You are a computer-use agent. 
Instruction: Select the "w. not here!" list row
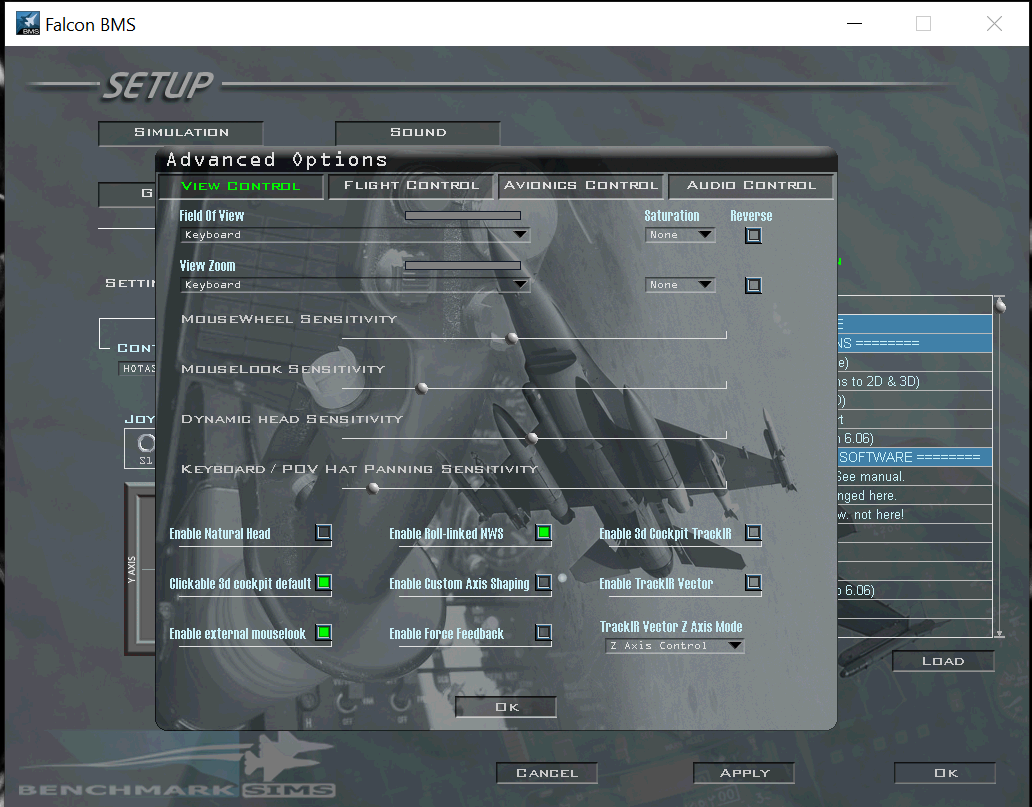[x=915, y=515]
